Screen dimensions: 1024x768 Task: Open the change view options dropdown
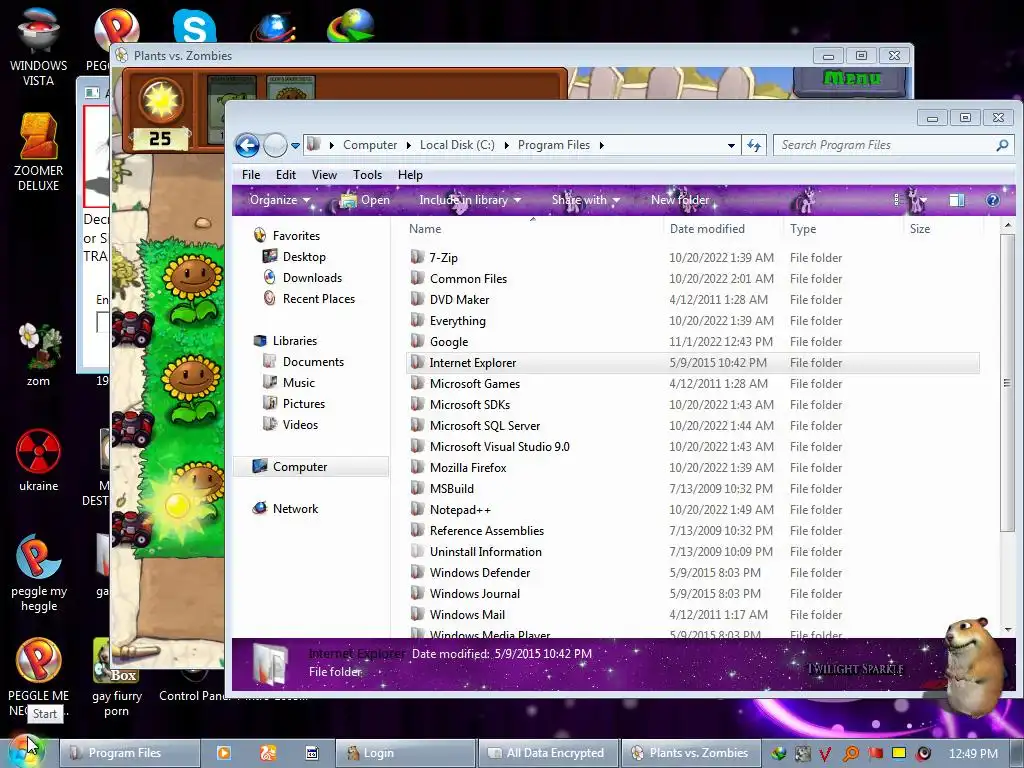tap(924, 200)
